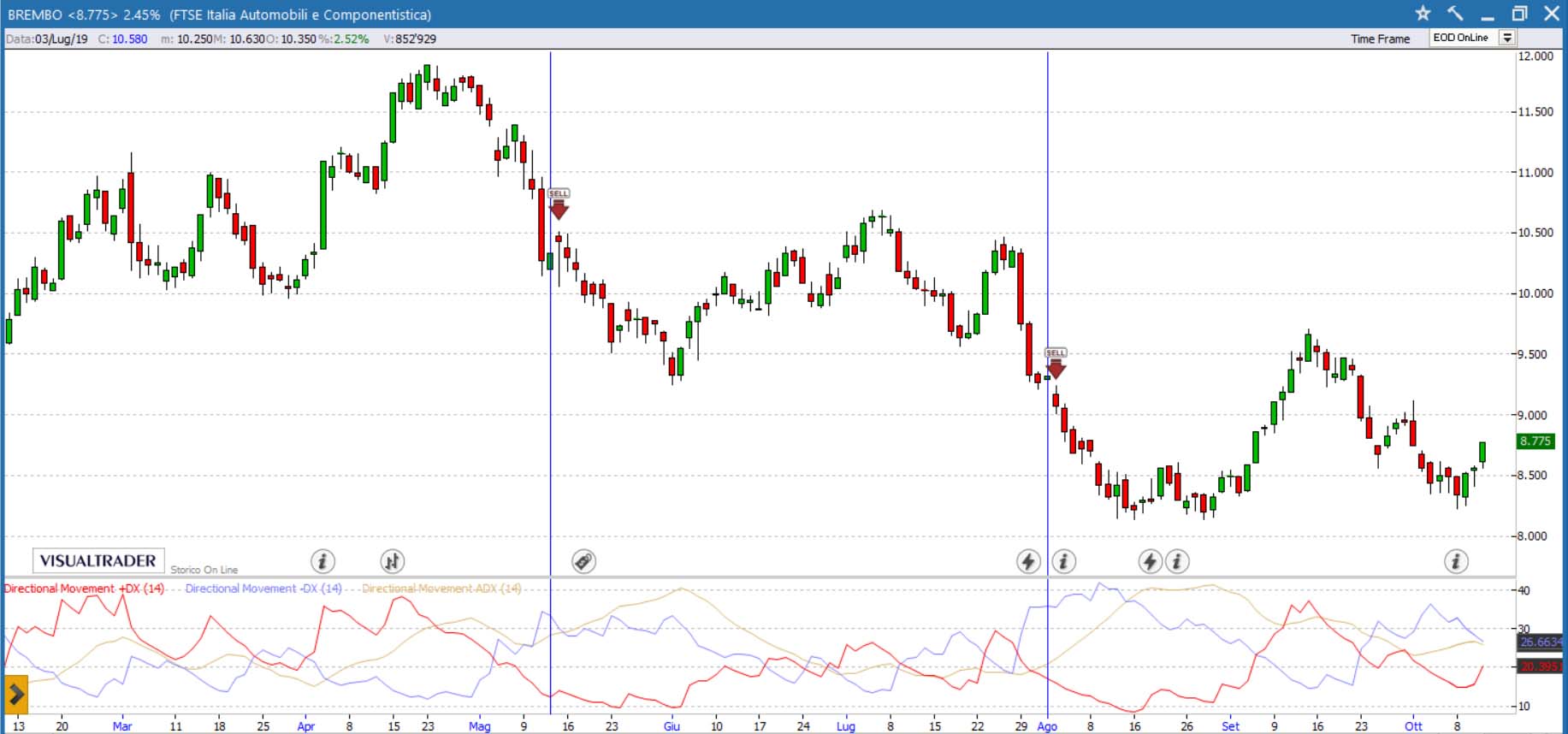The image size is (1568, 734).
Task: Restore the BREMBO chart window size
Action: pyautogui.click(x=1519, y=13)
